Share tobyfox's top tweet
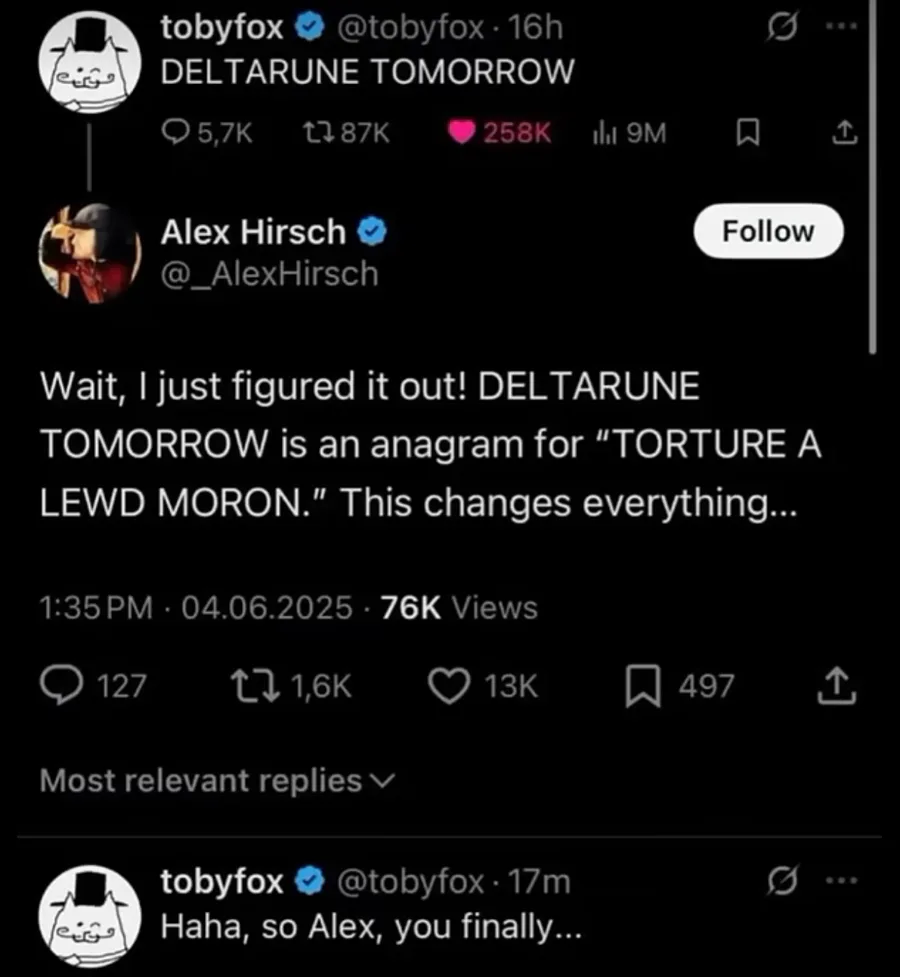Screen dimensions: 900x977 coord(845,132)
